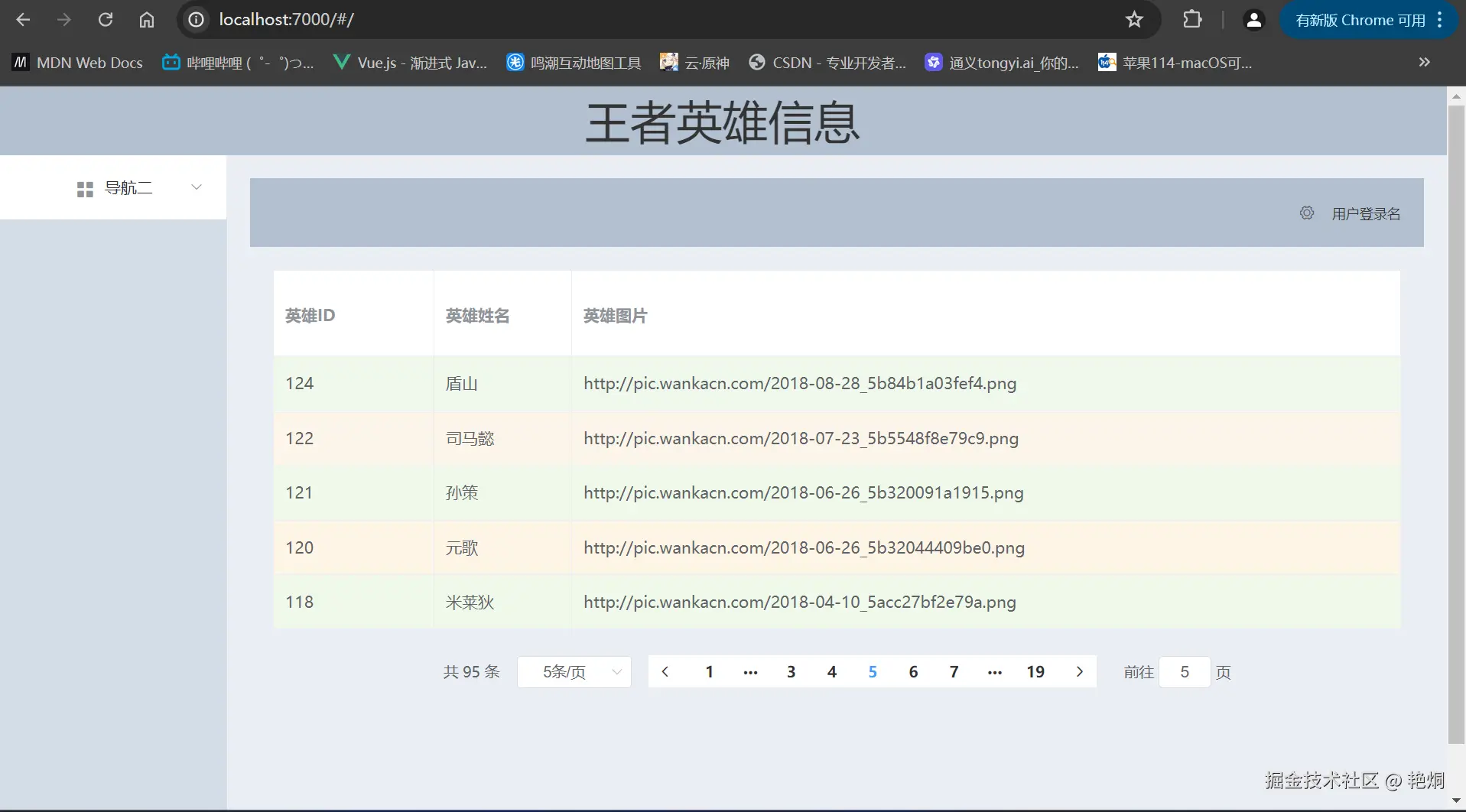Click the scrollbar down arrow
The height and width of the screenshot is (812, 1466).
(1456, 801)
